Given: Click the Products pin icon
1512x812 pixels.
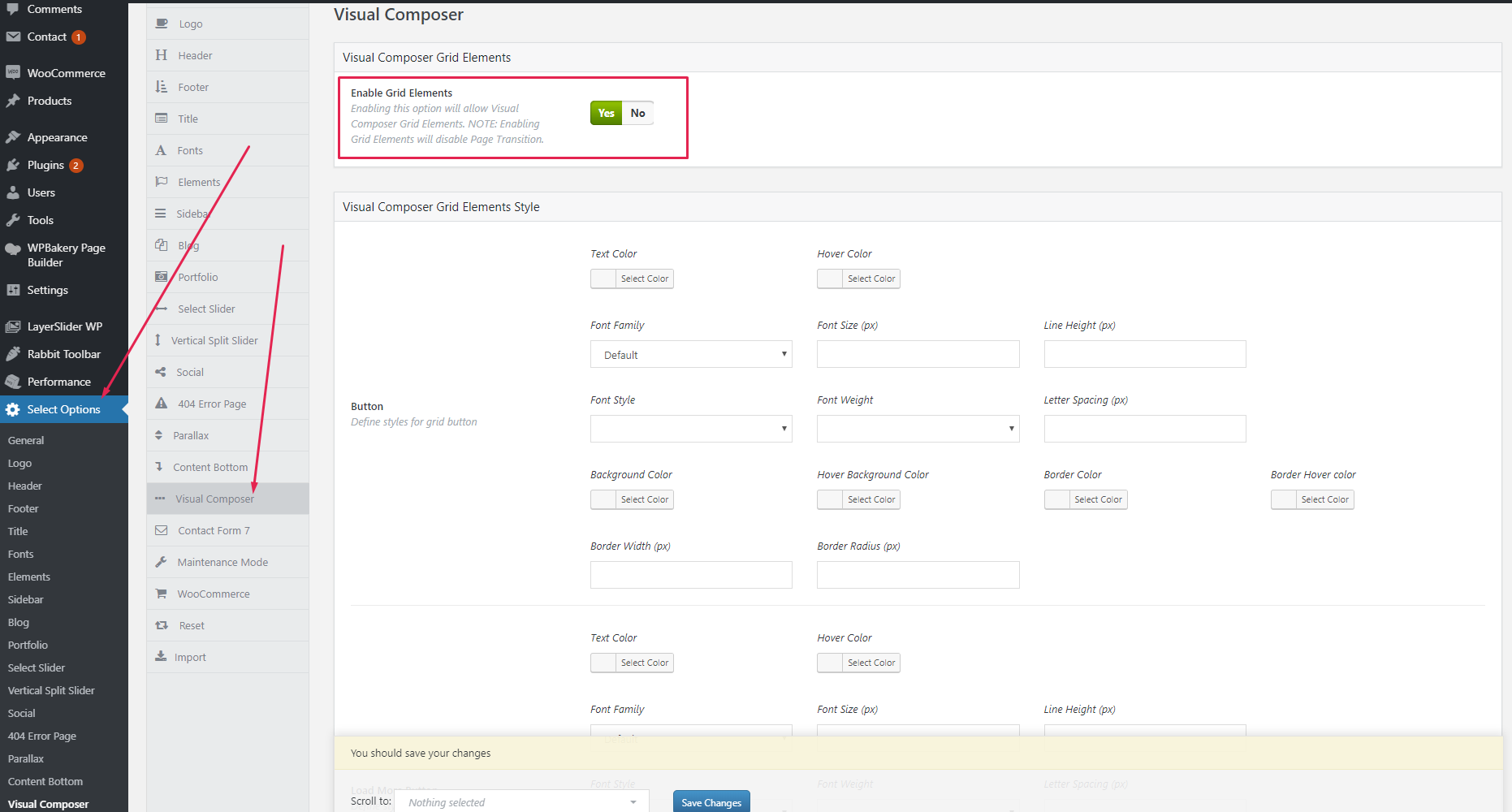Looking at the screenshot, I should 13,101.
